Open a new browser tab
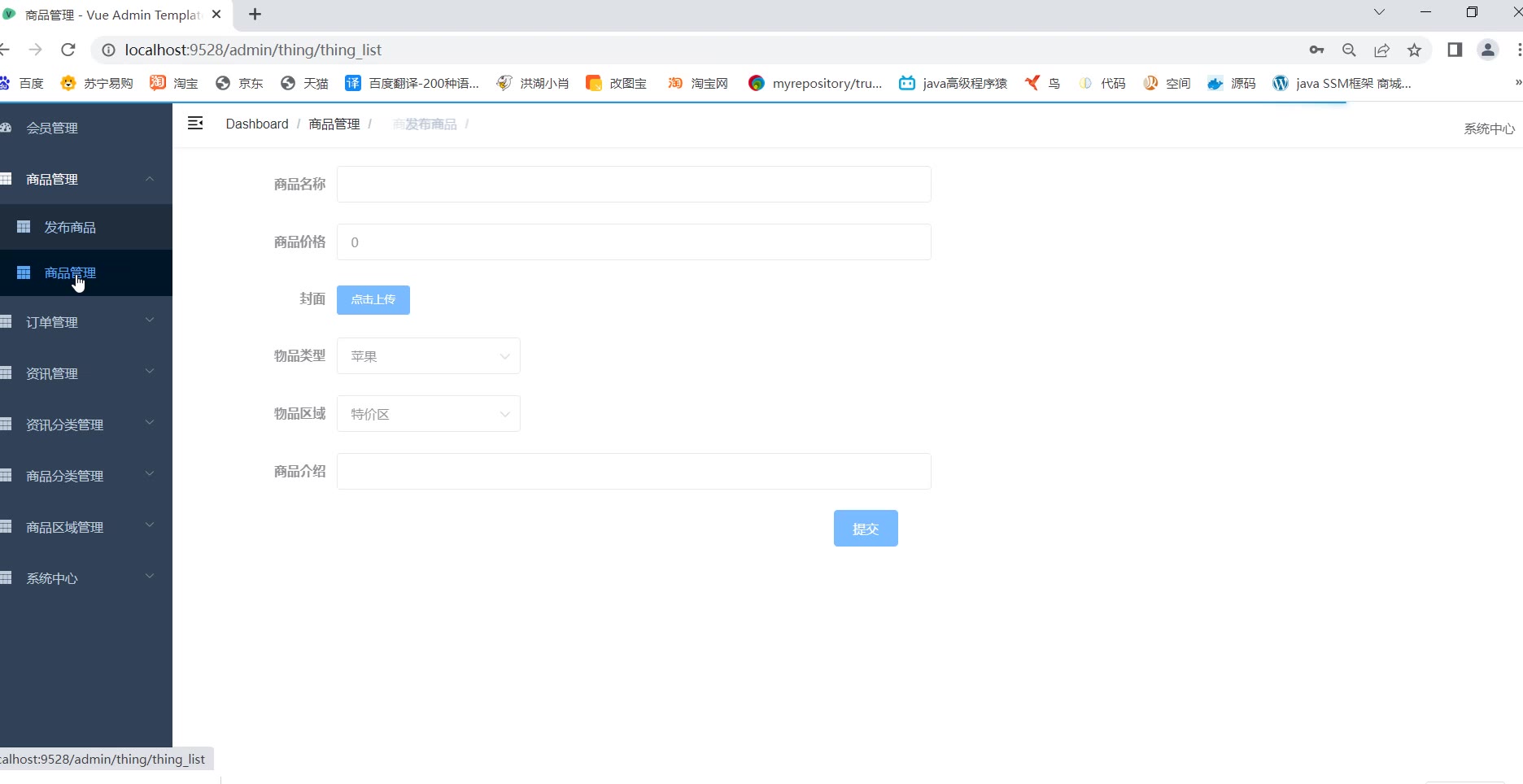 [x=255, y=14]
